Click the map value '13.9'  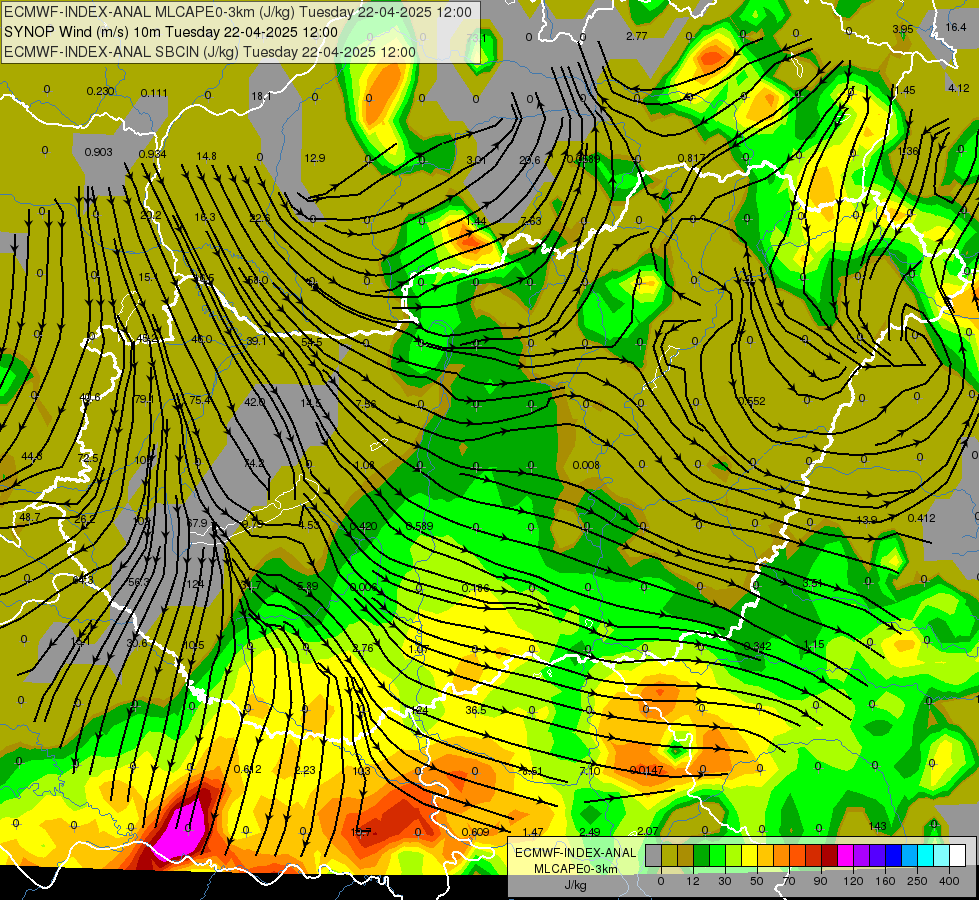867,520
